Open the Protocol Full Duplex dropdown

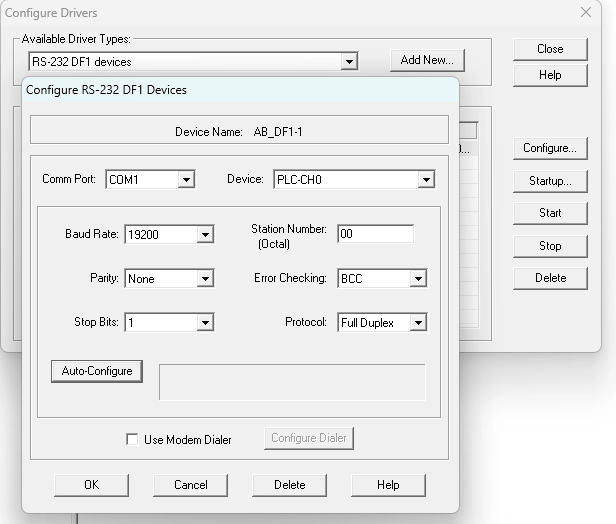pyautogui.click(x=382, y=322)
